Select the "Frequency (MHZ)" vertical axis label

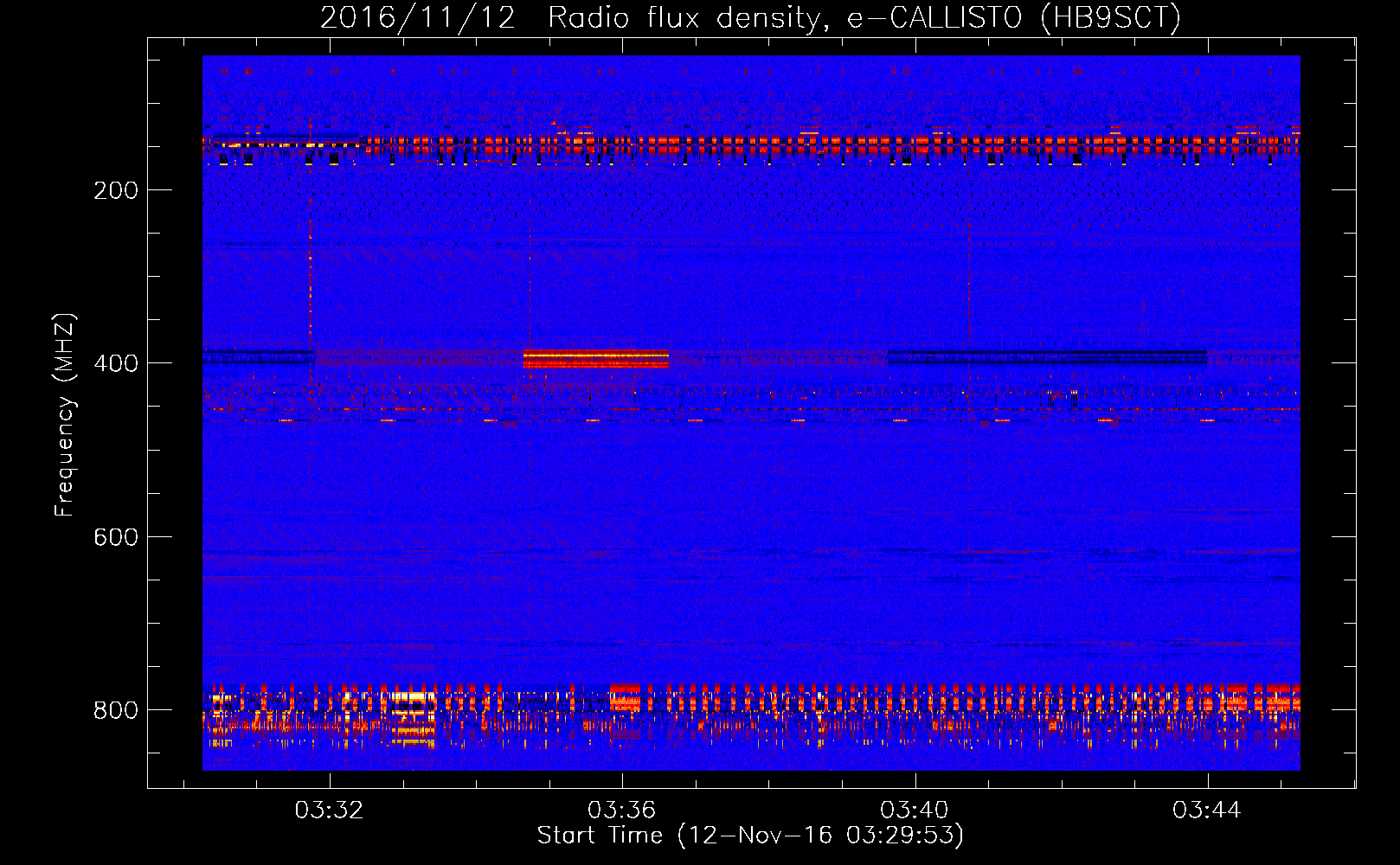tap(65, 415)
